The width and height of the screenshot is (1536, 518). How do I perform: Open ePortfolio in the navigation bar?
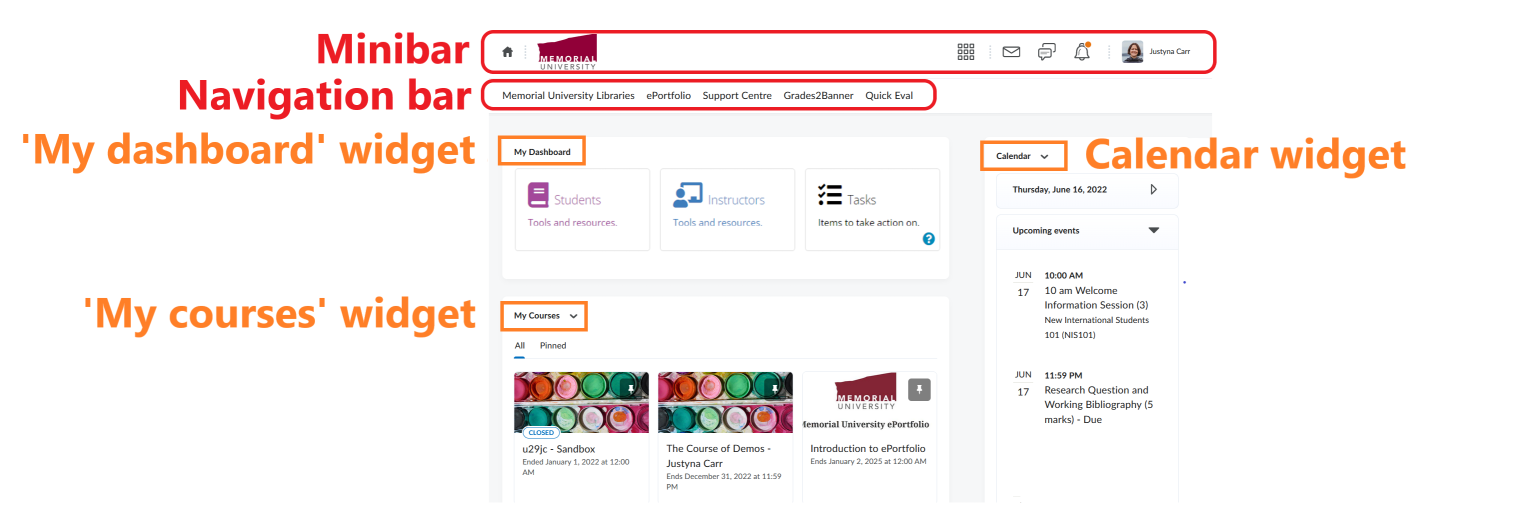click(x=668, y=96)
